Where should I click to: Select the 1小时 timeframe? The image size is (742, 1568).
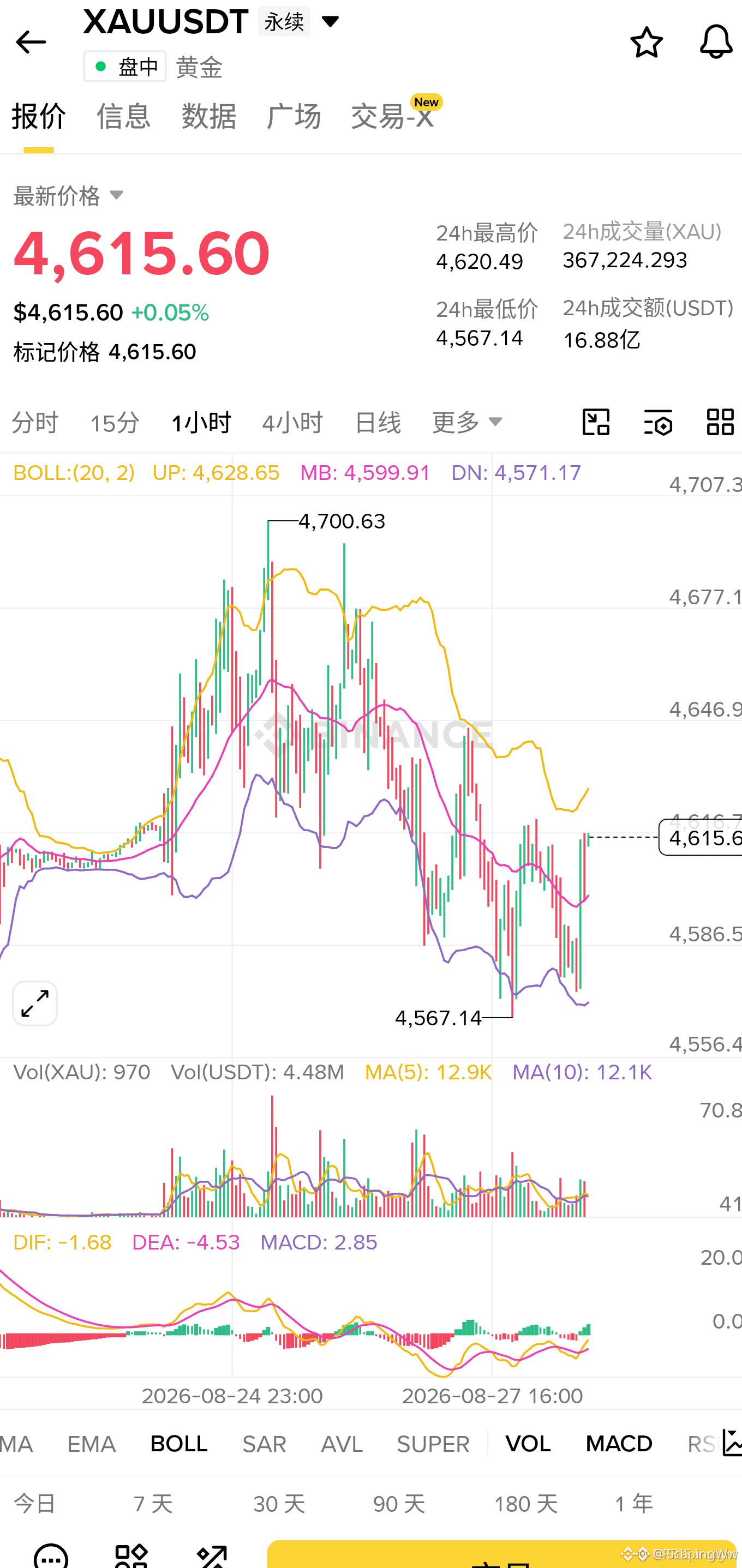201,423
